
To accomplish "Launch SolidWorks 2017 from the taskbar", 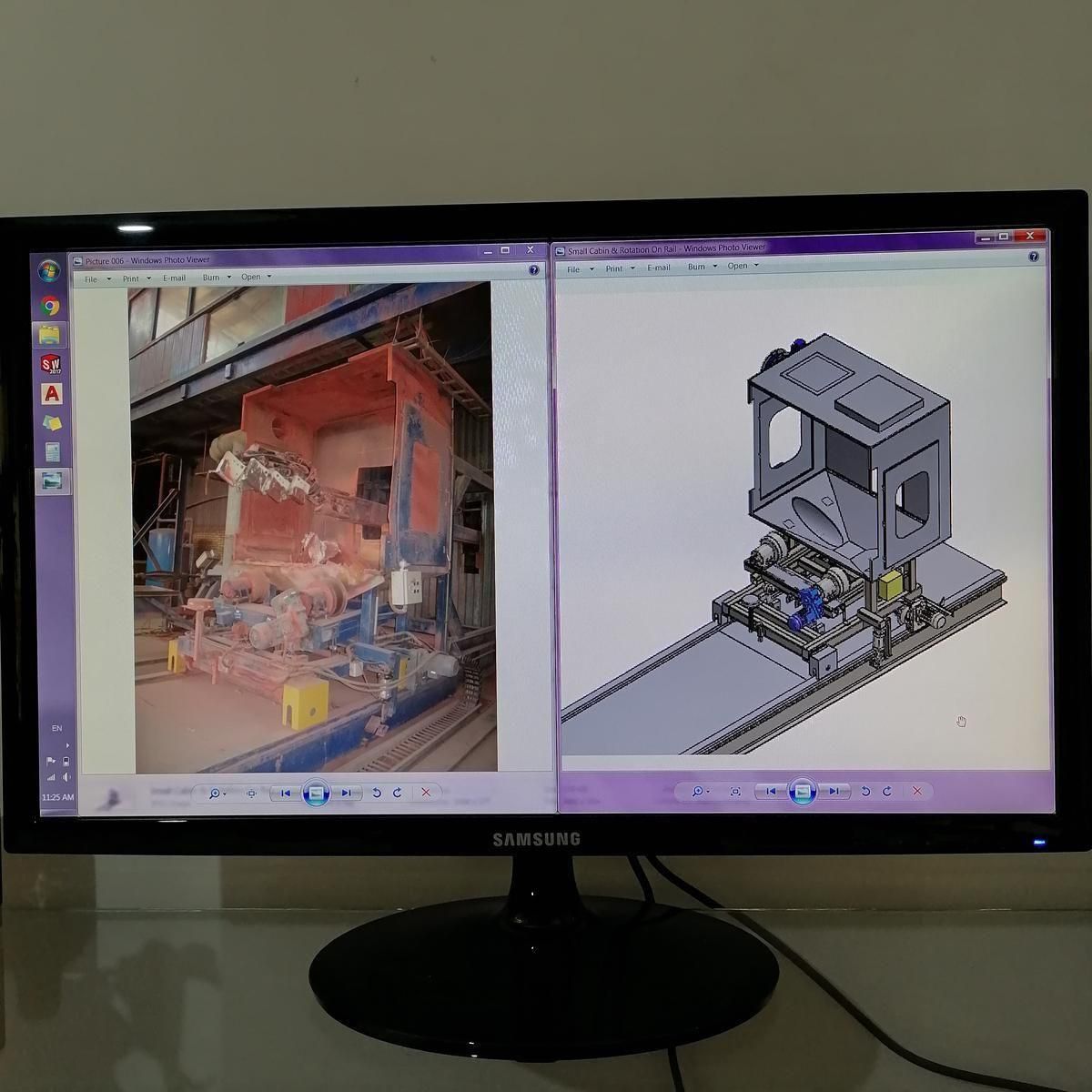I will click(51, 365).
